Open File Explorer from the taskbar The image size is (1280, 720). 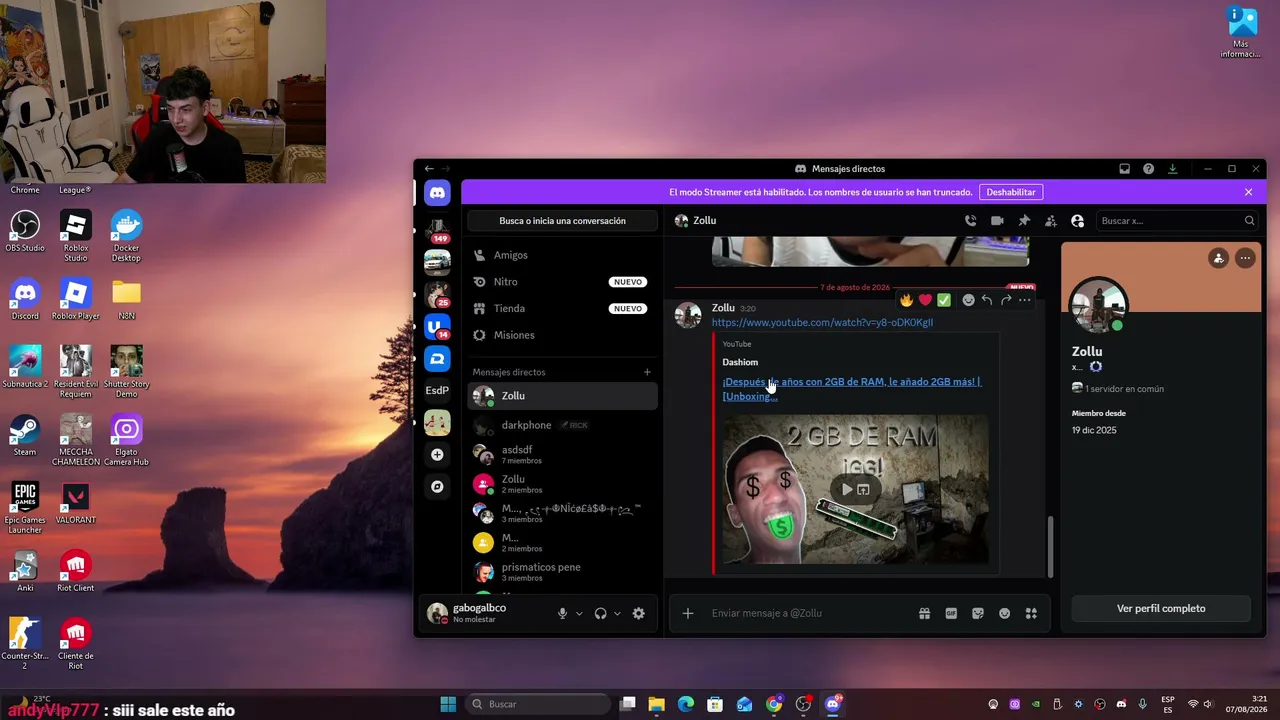coord(656,704)
